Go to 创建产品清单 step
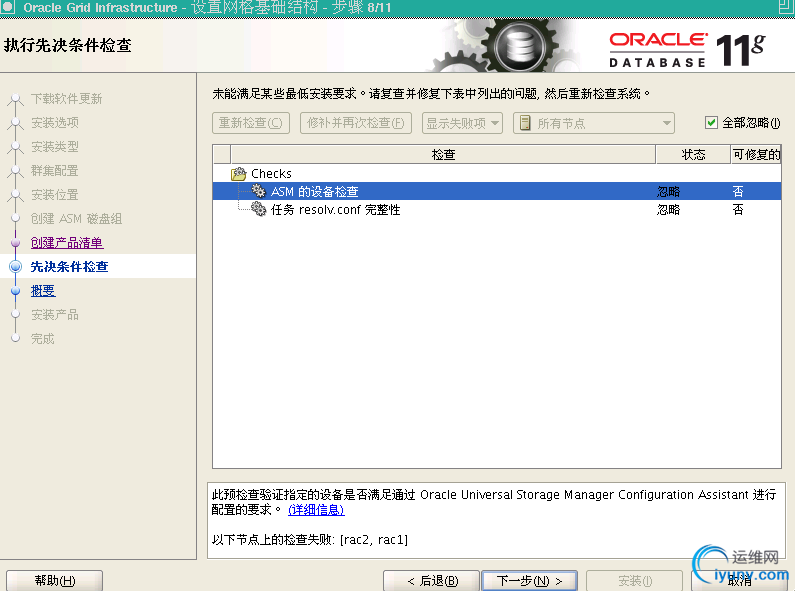This screenshot has height=591, width=795. point(67,243)
